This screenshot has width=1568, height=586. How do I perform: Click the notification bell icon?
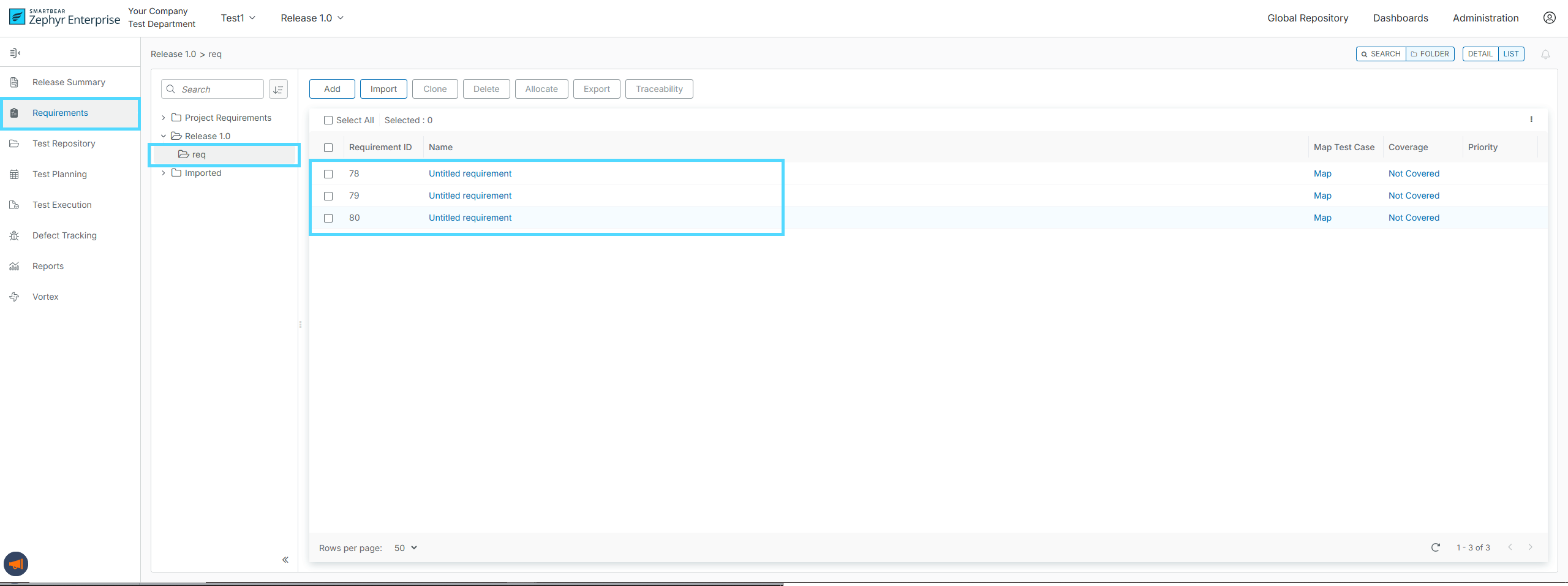(1545, 55)
